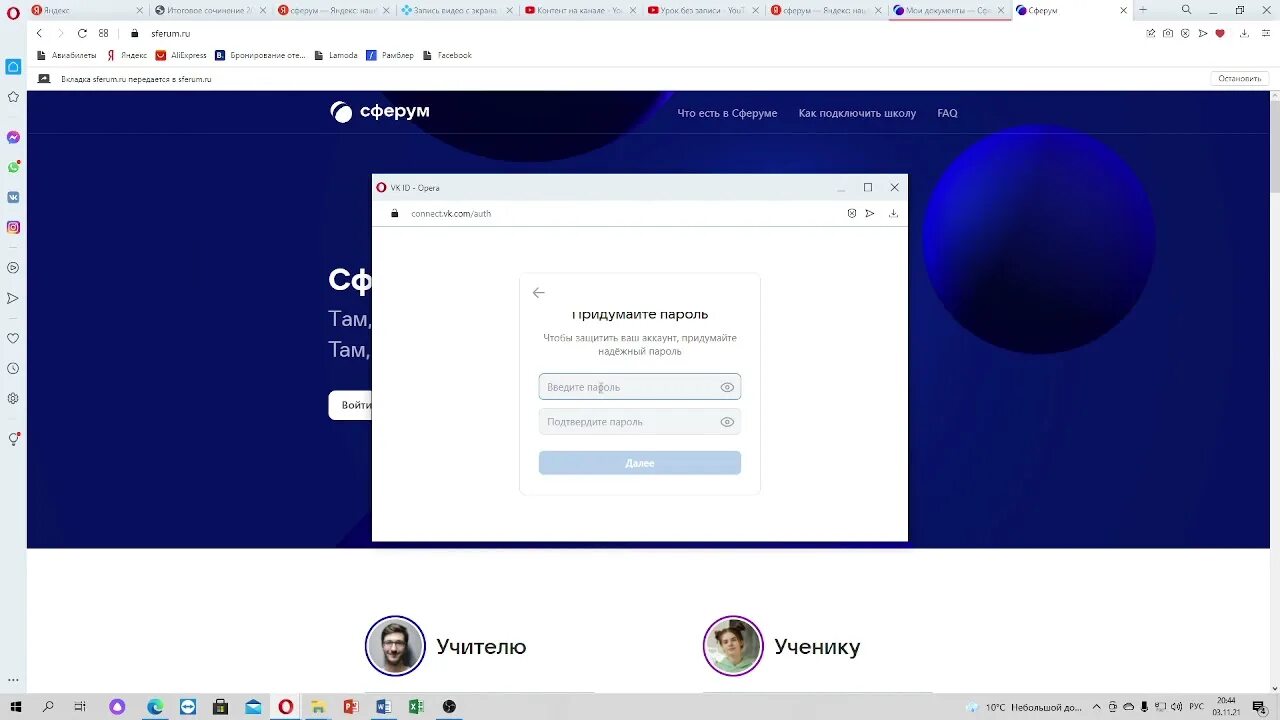The height and width of the screenshot is (720, 1280).
Task: Open VK in Opera sidebar
Action: pyautogui.click(x=13, y=197)
